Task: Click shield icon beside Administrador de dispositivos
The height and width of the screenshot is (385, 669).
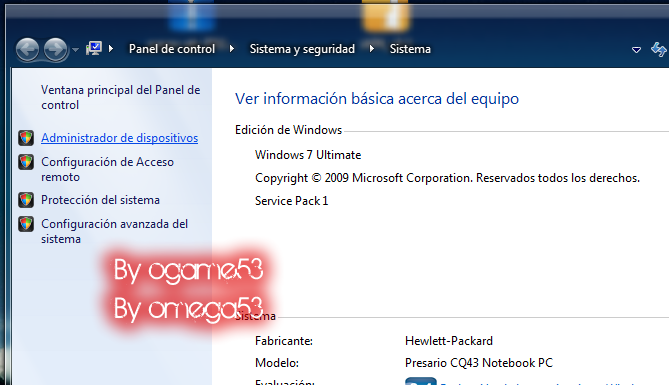Action: click(26, 138)
